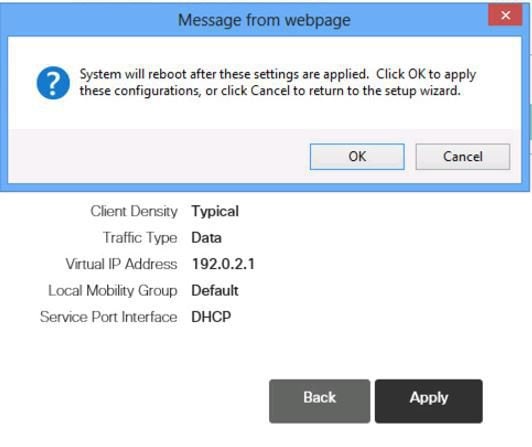The height and width of the screenshot is (447, 532).
Task: Click the Client Density label
Action: tap(134, 211)
